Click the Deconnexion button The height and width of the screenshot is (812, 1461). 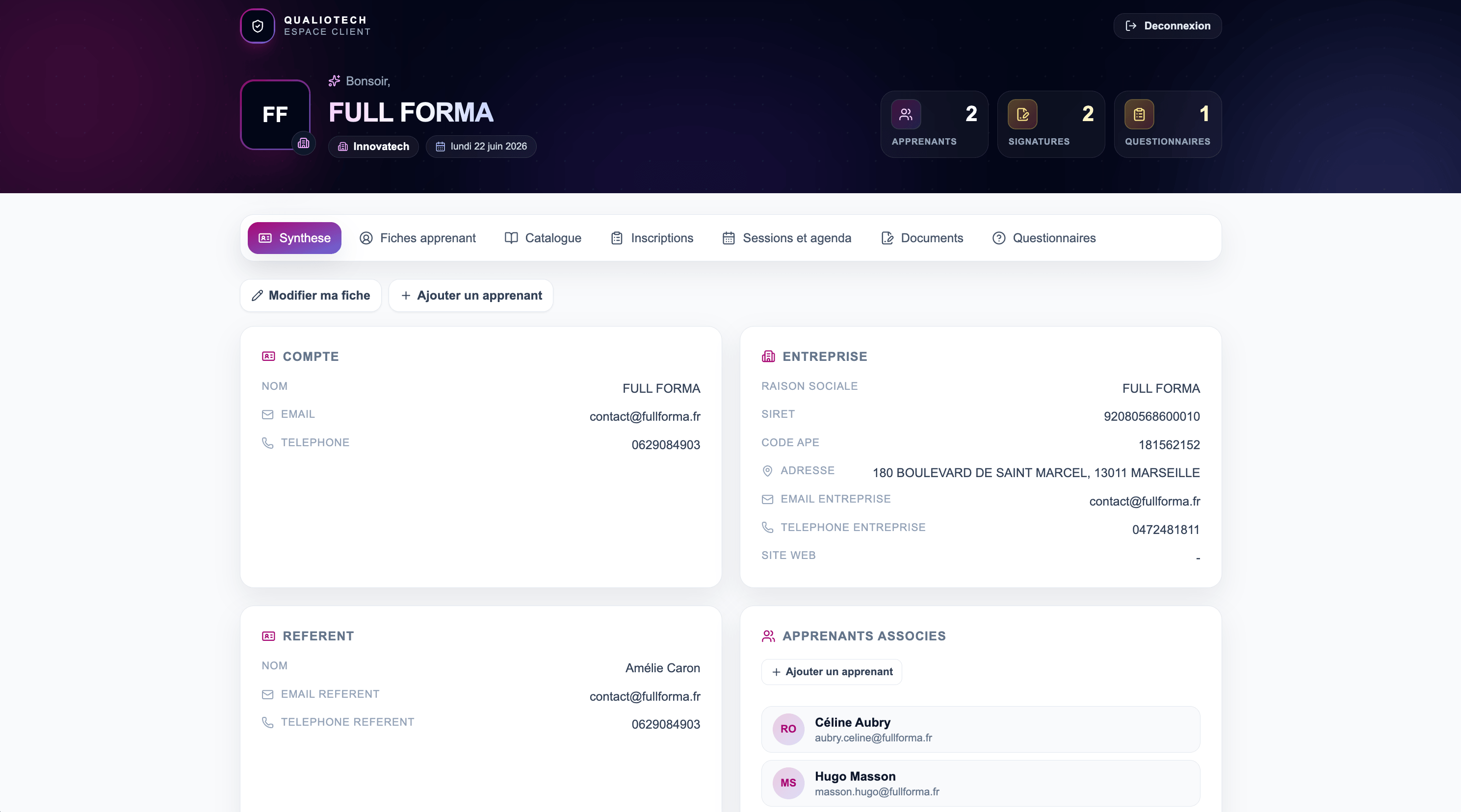point(1167,26)
